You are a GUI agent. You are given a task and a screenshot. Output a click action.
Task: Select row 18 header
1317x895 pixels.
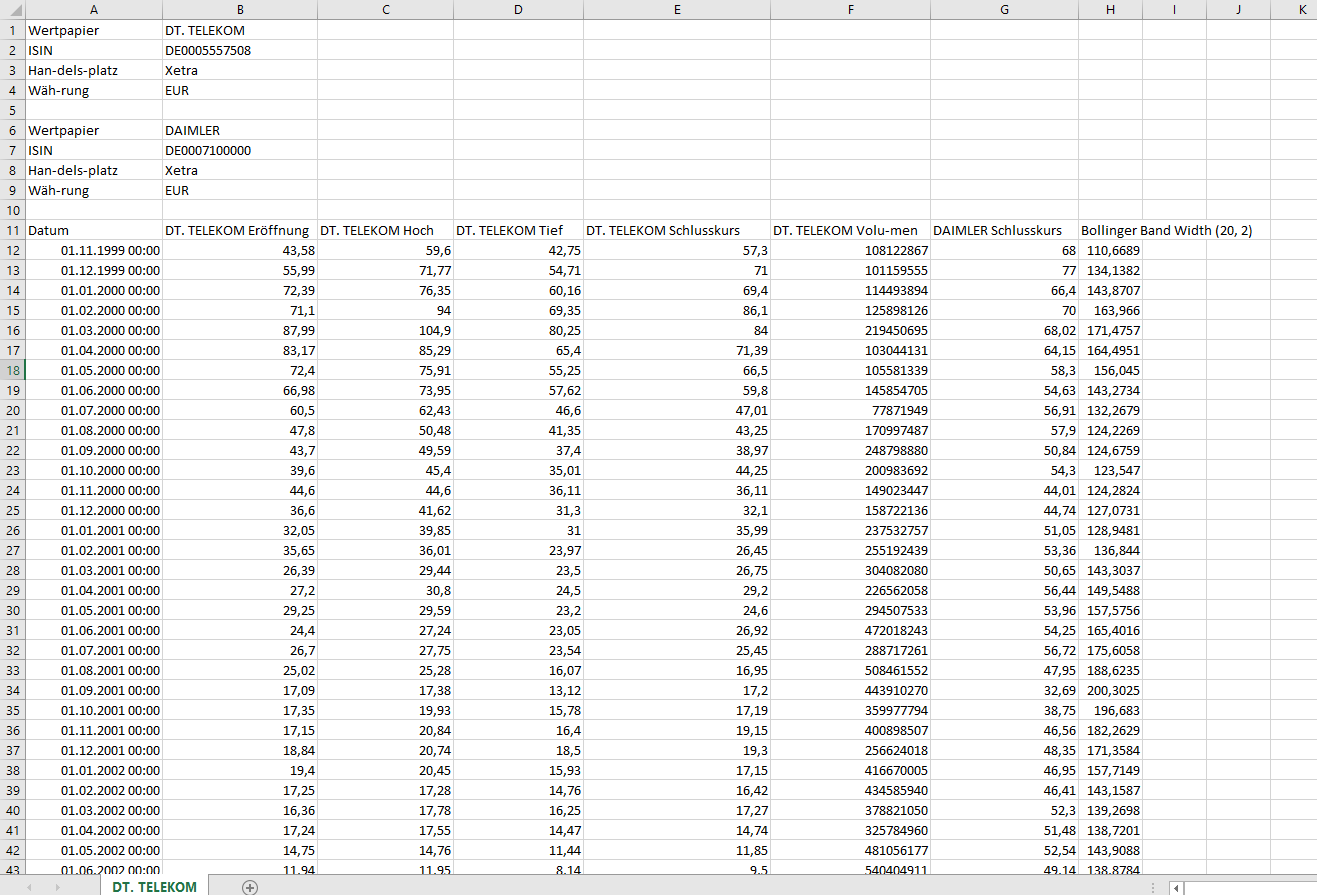pos(12,370)
